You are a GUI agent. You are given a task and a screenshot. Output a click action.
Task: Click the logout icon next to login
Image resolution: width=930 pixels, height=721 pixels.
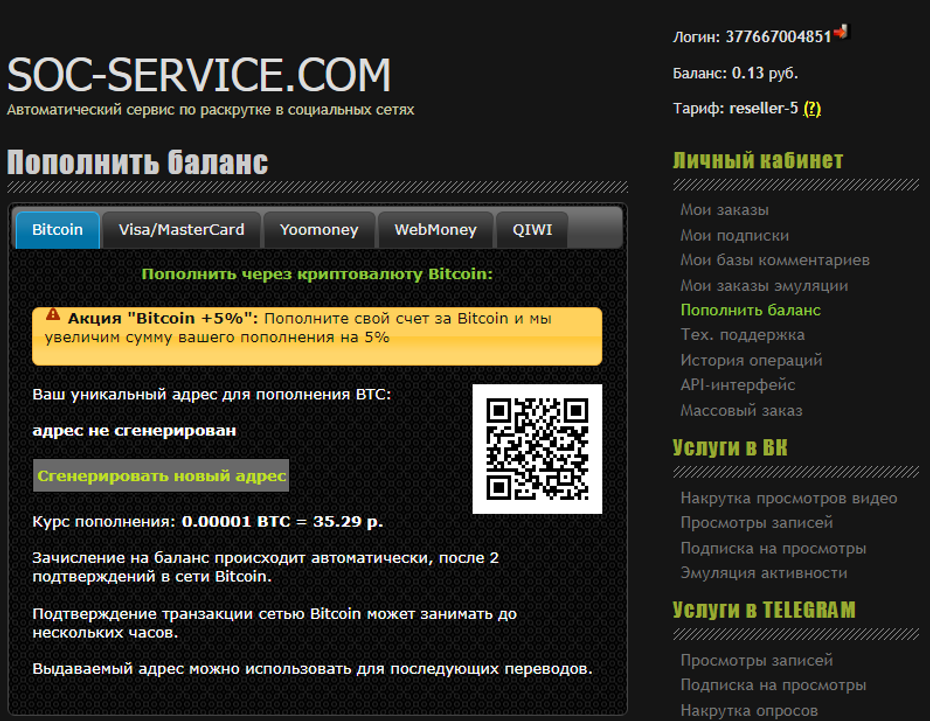(x=842, y=31)
